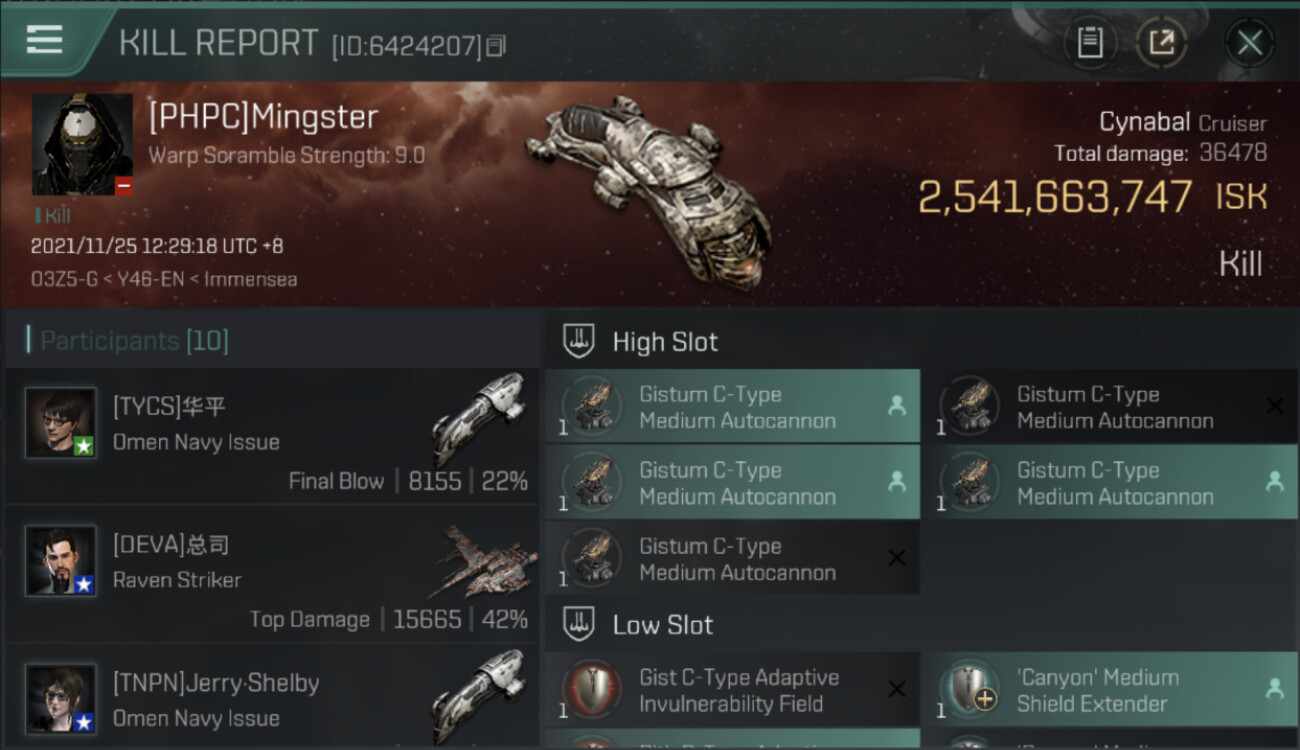Image resolution: width=1300 pixels, height=750 pixels.
Task: Click the Participants [10] header
Action: tap(128, 341)
